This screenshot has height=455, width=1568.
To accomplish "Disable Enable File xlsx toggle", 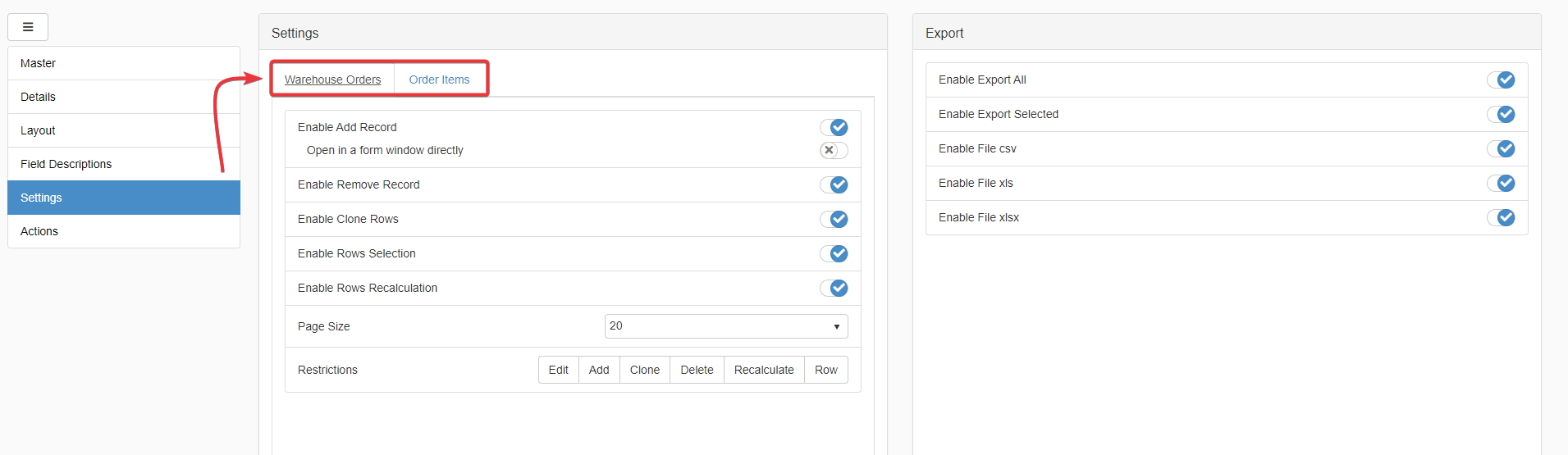I will coord(1501,217).
